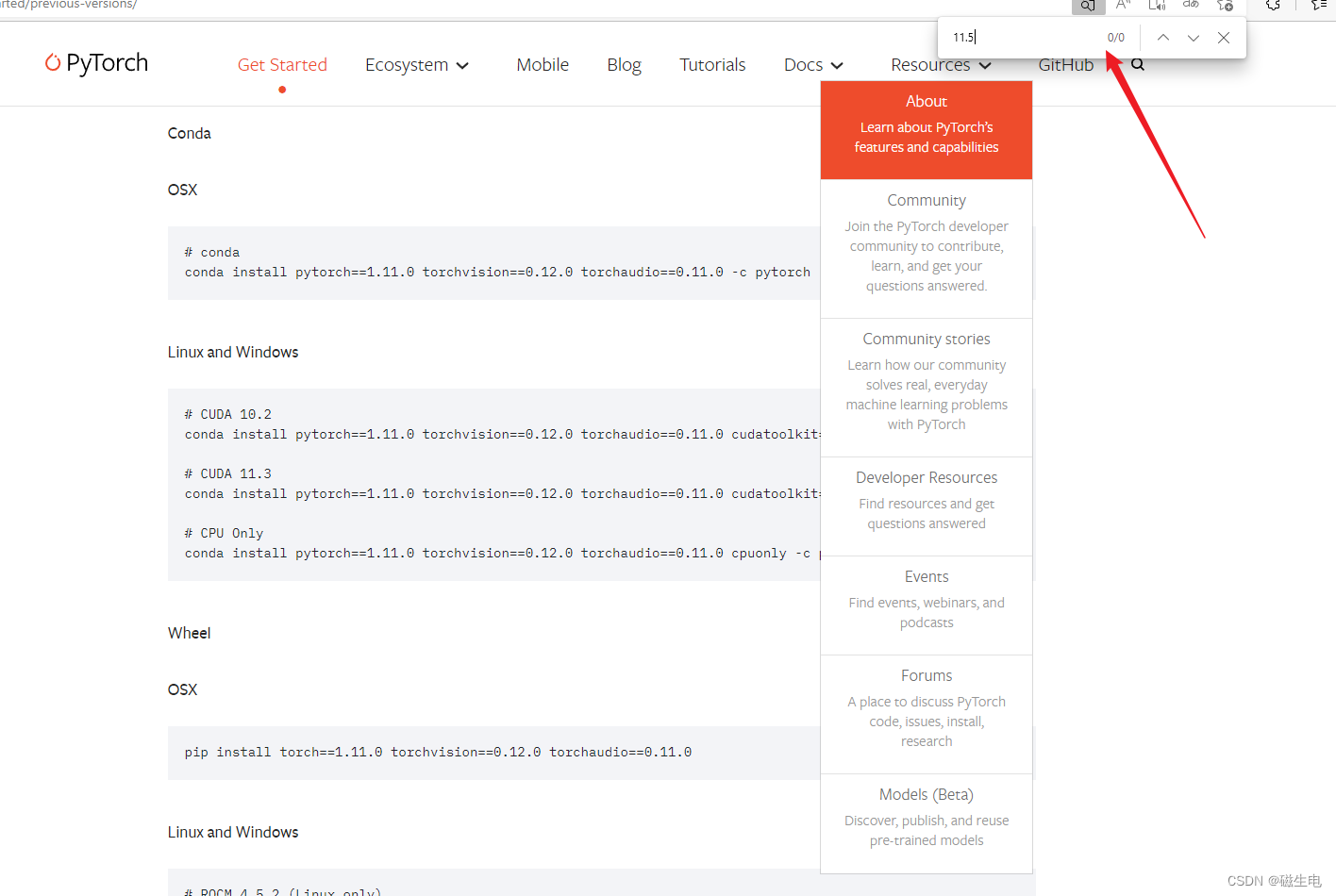Click the PyTorch logo
The height and width of the screenshot is (896, 1336).
tap(96, 63)
